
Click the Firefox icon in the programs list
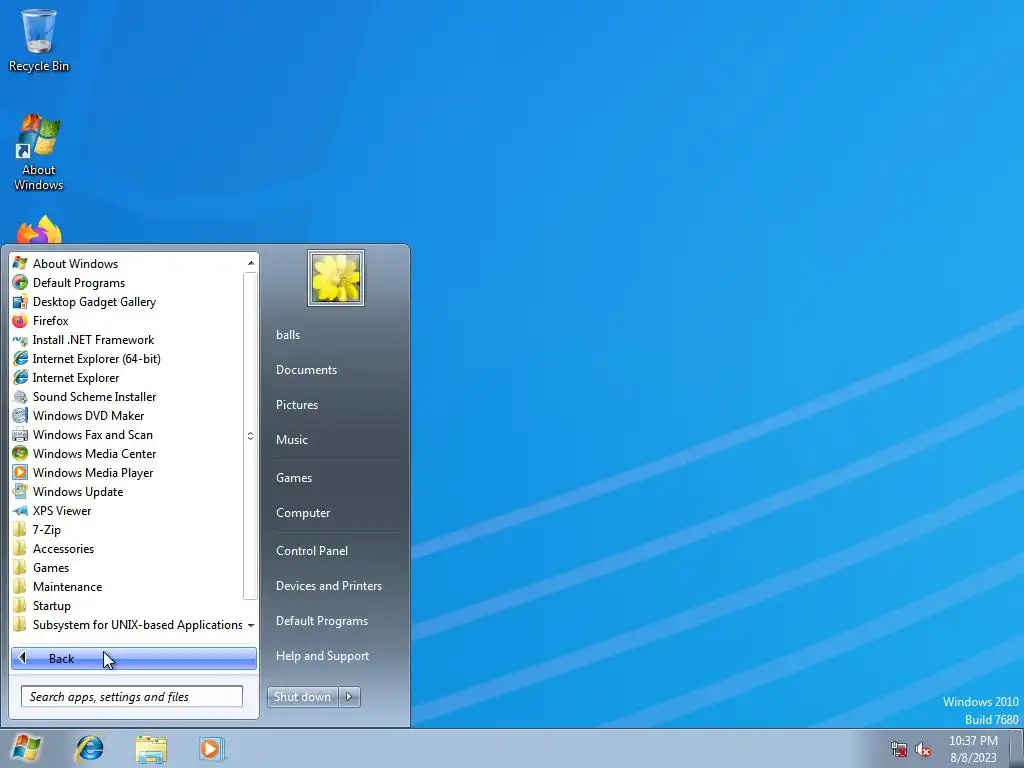coord(20,320)
